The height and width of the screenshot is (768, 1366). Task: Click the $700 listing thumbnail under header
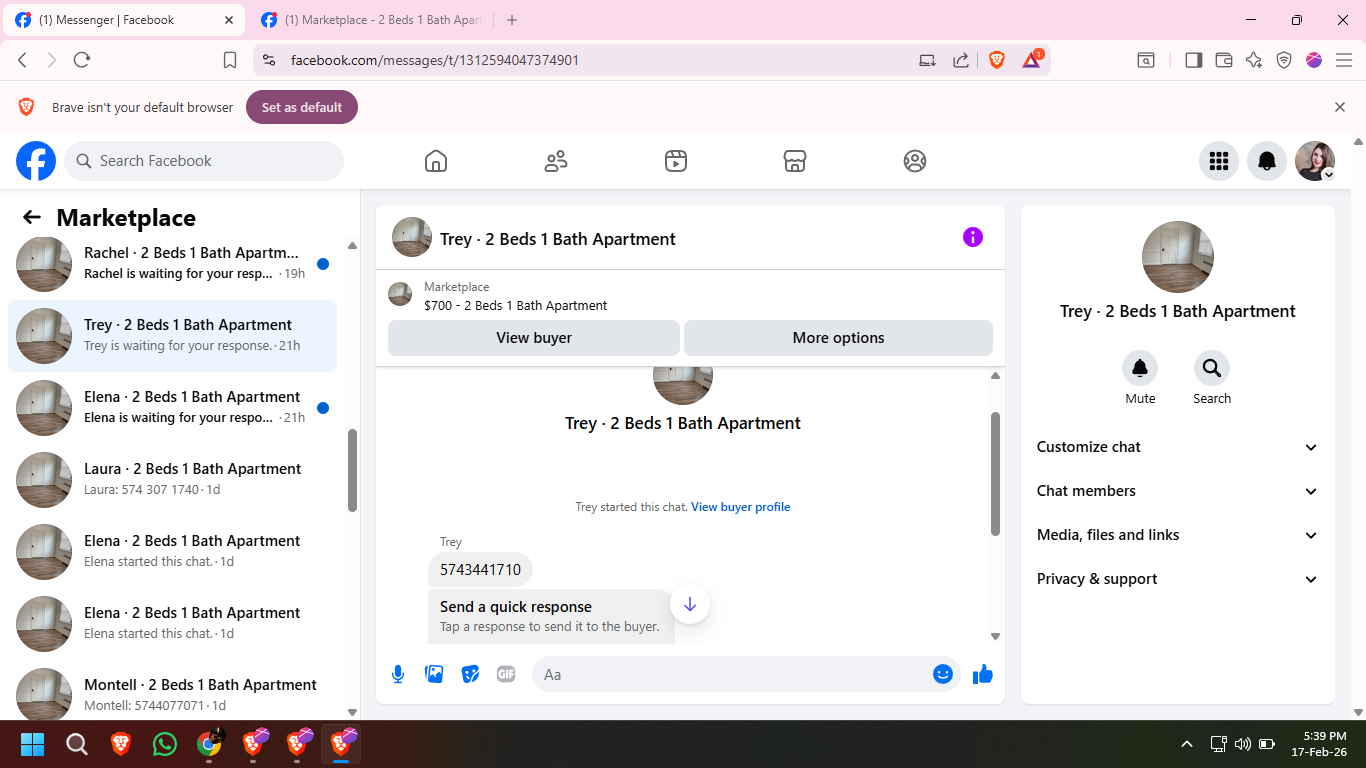[x=400, y=294]
